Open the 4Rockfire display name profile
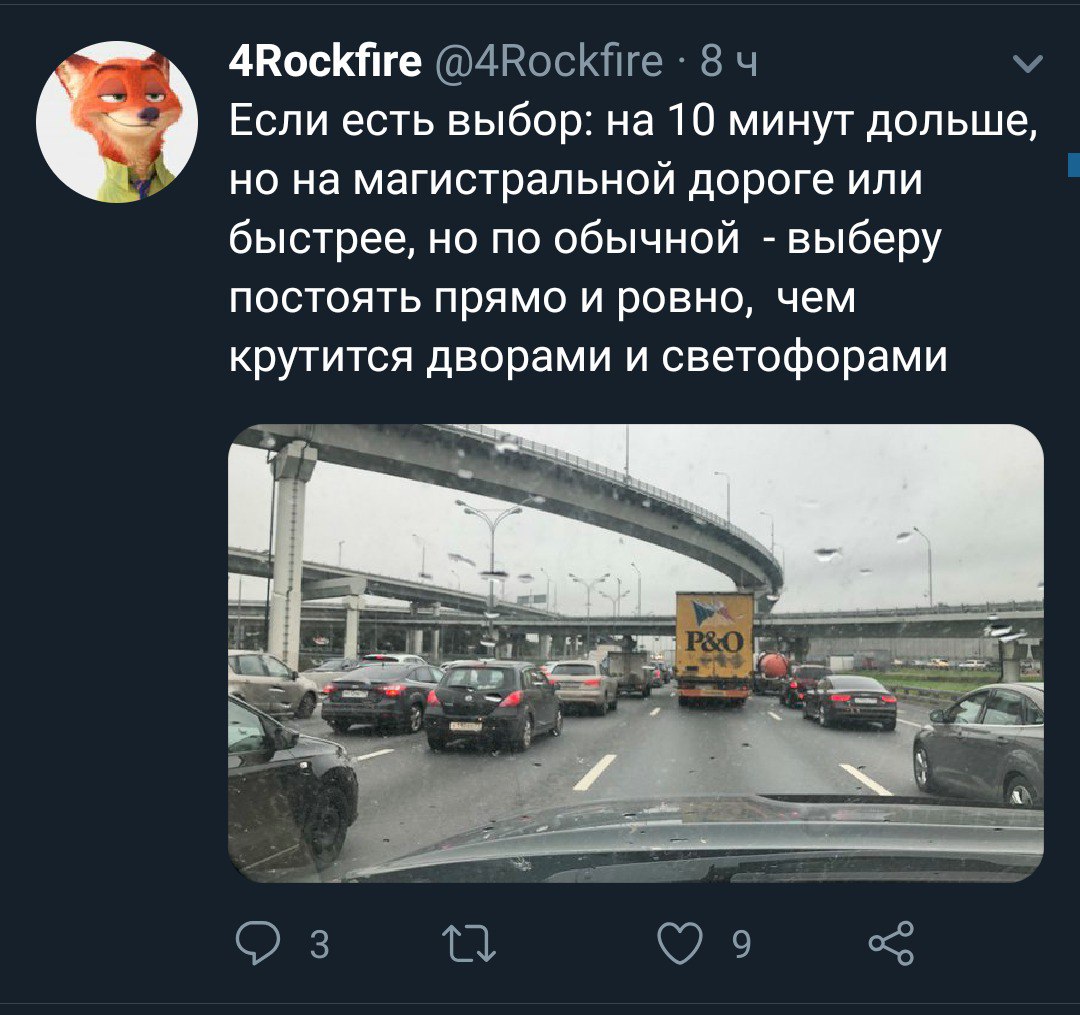 click(324, 61)
